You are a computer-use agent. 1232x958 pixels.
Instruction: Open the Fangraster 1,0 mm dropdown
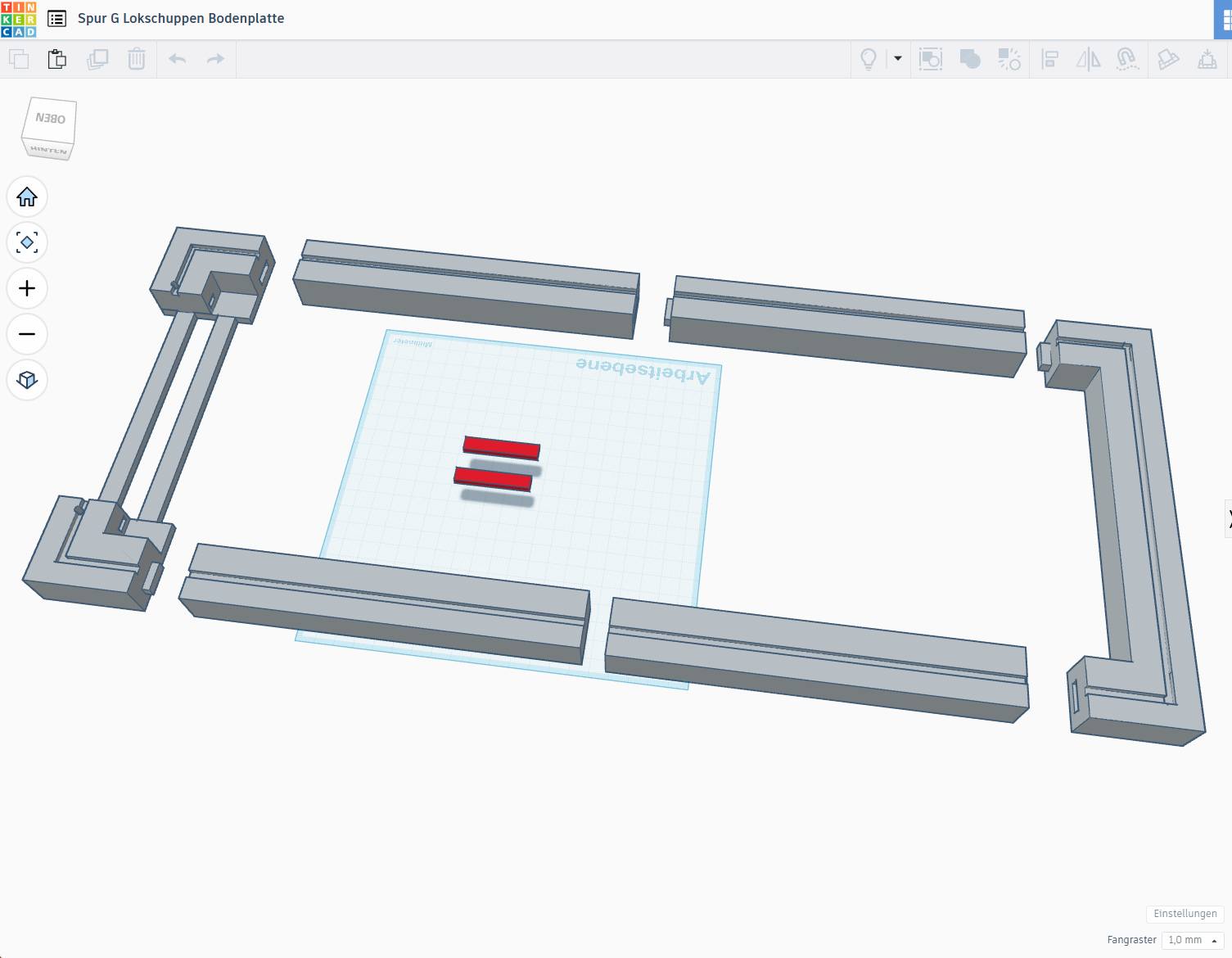1192,940
